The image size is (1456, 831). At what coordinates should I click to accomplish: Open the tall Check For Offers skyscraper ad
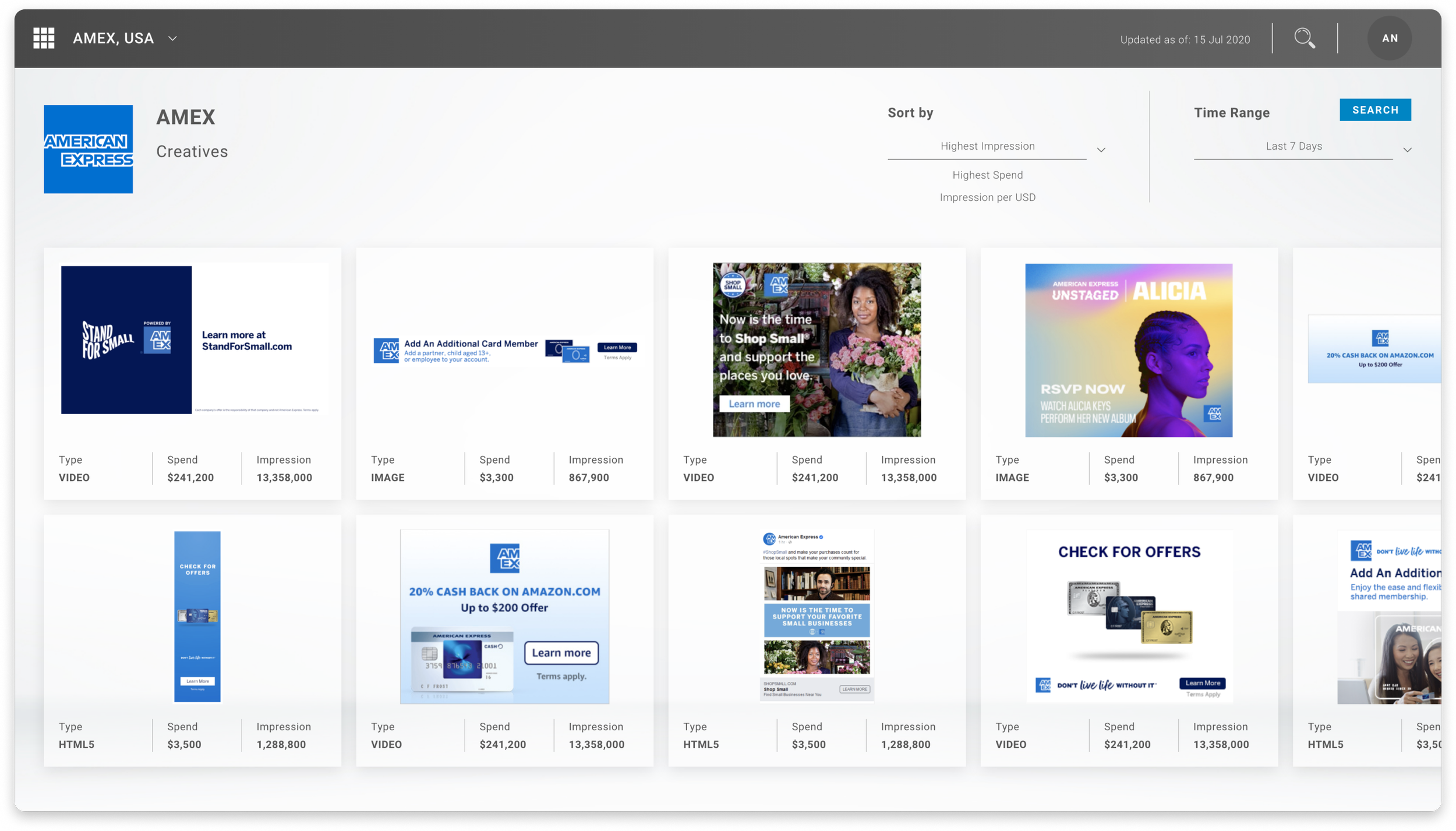pos(197,616)
